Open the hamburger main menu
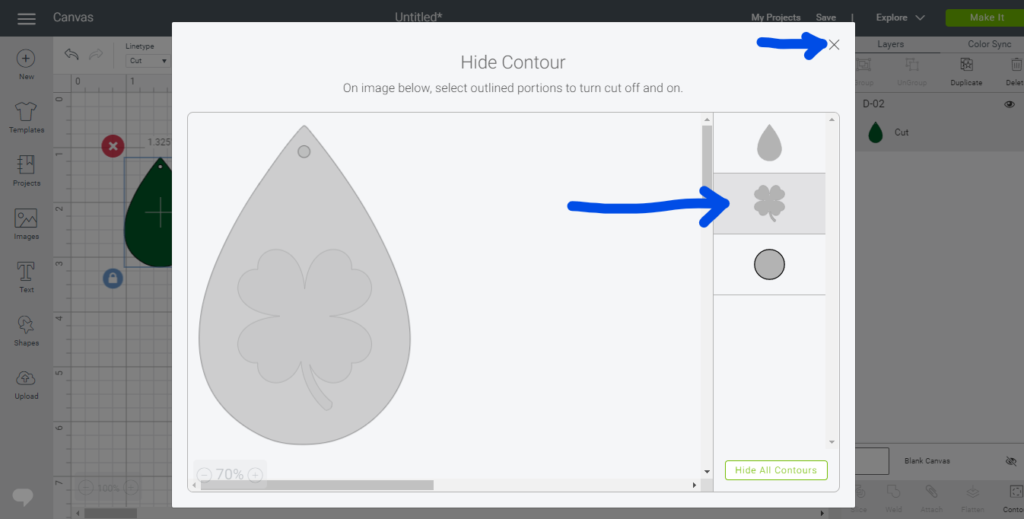1024x519 pixels. pyautogui.click(x=26, y=18)
